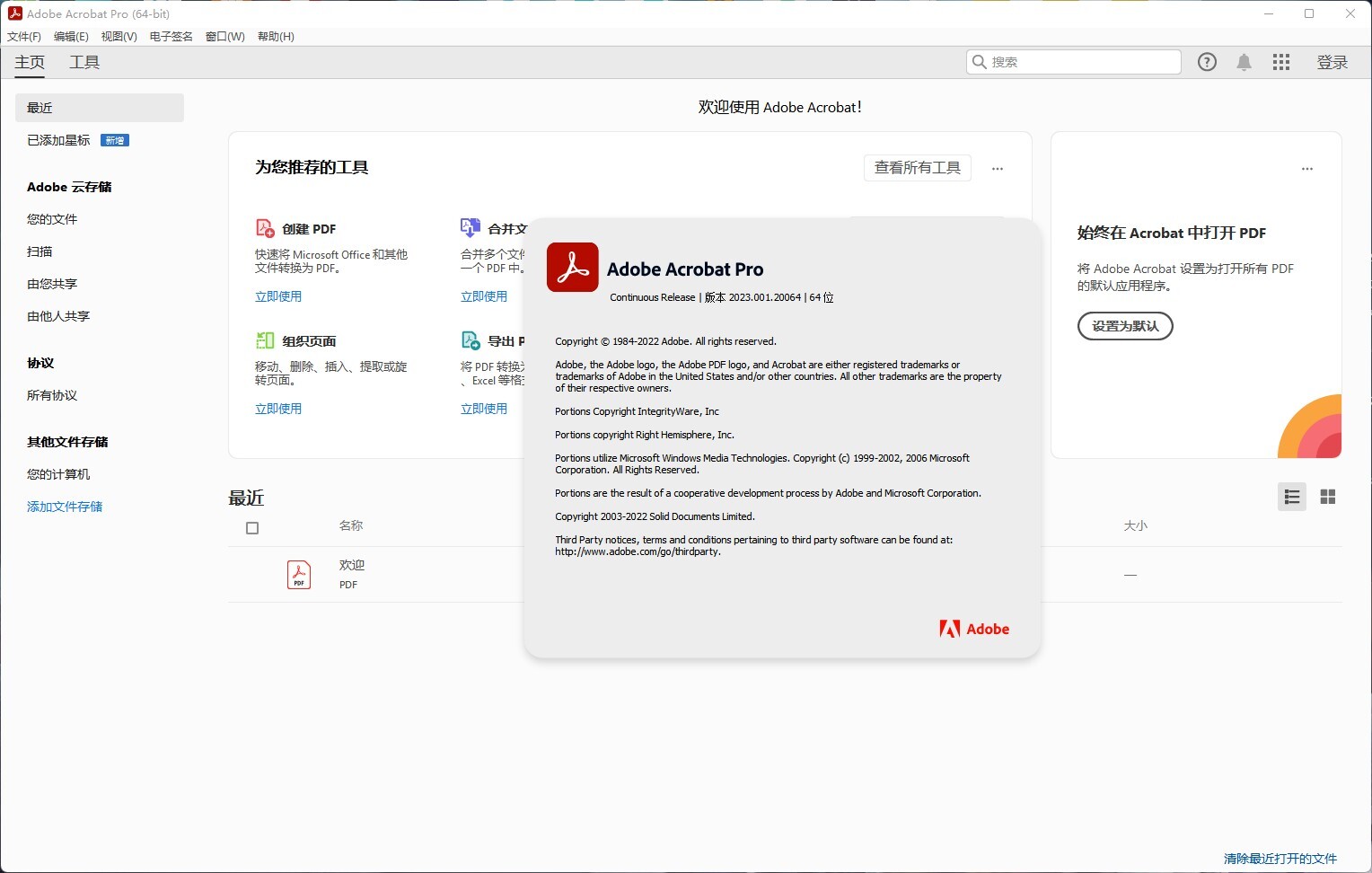Open the 文件(F) menu
This screenshot has width=1372, height=873.
point(24,37)
